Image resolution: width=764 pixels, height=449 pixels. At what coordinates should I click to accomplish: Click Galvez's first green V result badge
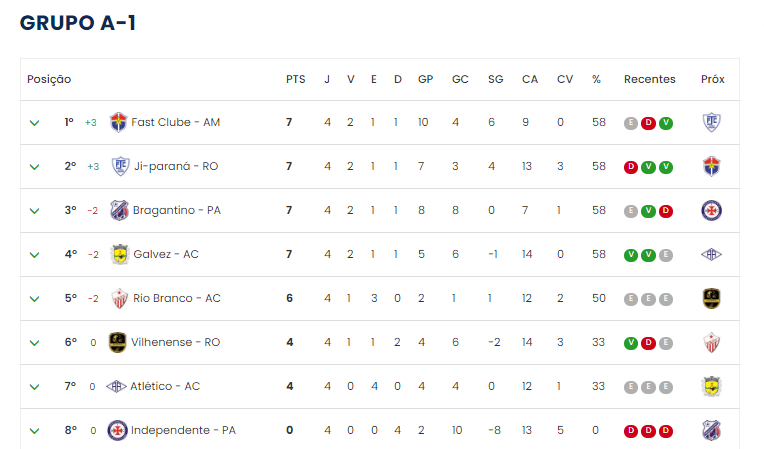tap(631, 255)
